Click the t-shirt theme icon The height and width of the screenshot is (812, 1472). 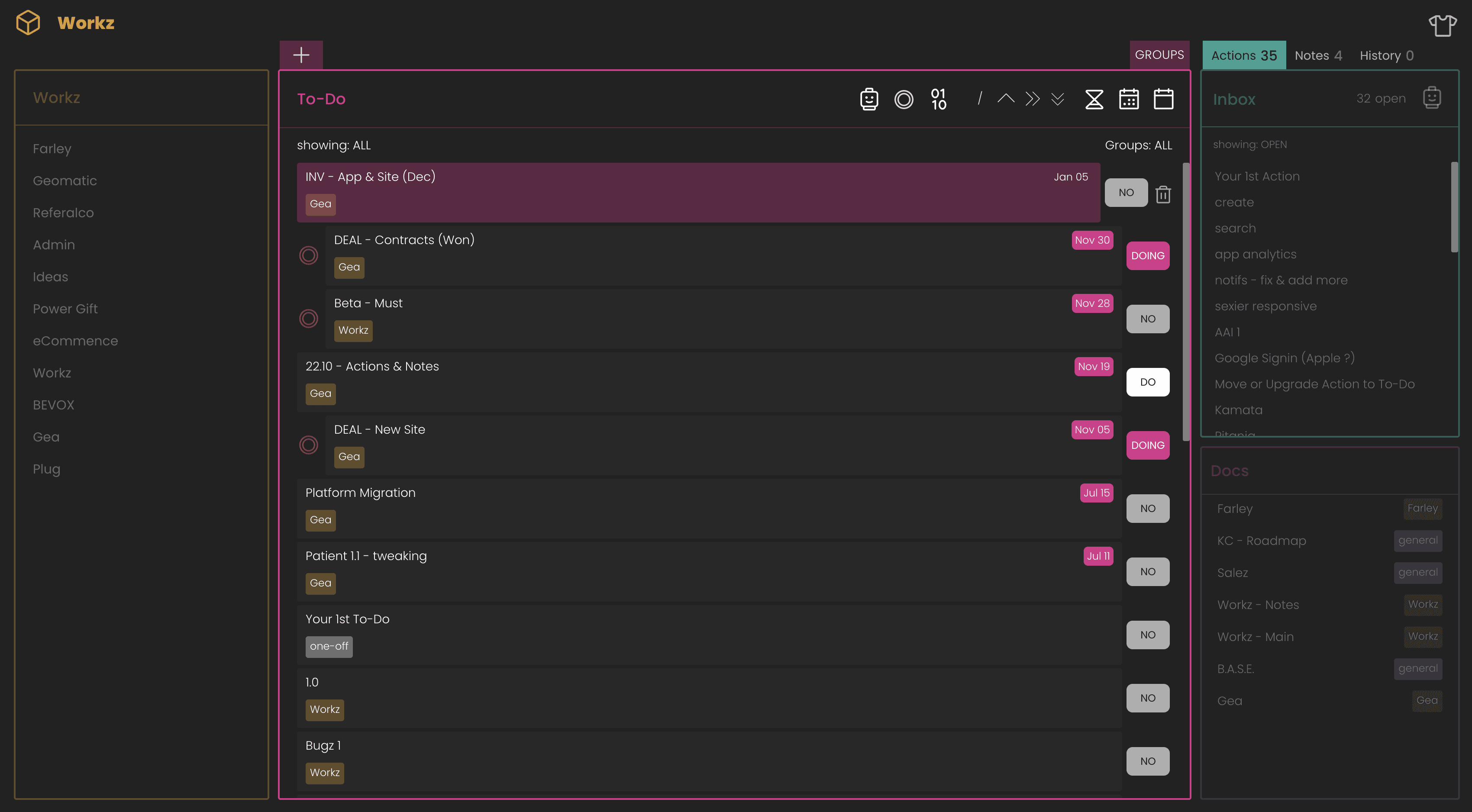coord(1442,25)
